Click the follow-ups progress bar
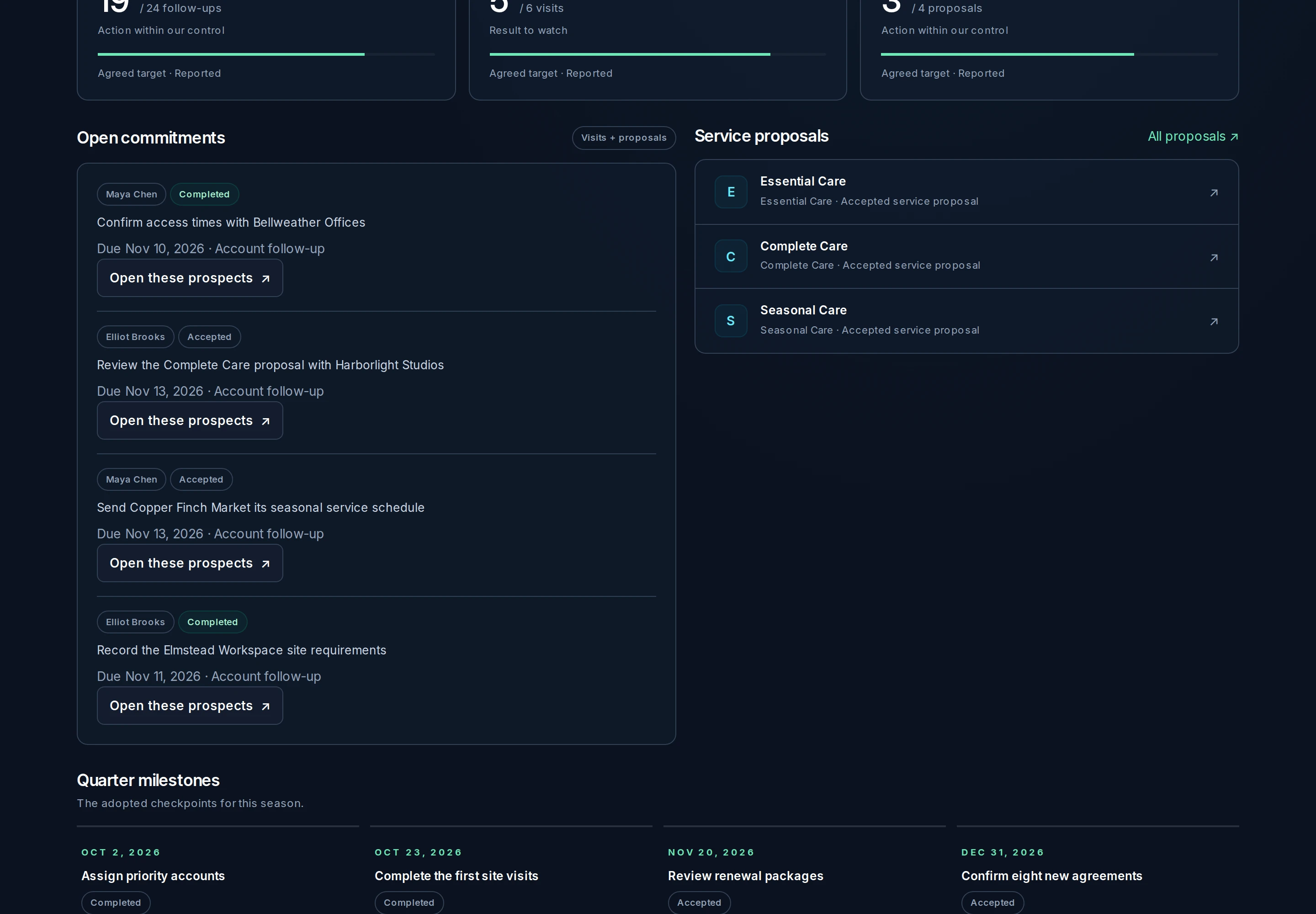This screenshot has height=914, width=1316. click(x=266, y=54)
